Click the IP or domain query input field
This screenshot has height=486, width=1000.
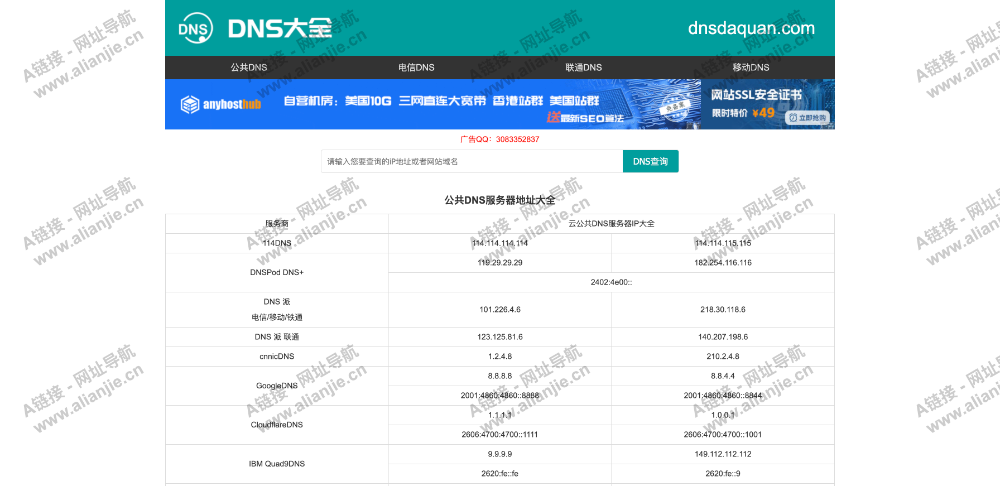(472, 161)
